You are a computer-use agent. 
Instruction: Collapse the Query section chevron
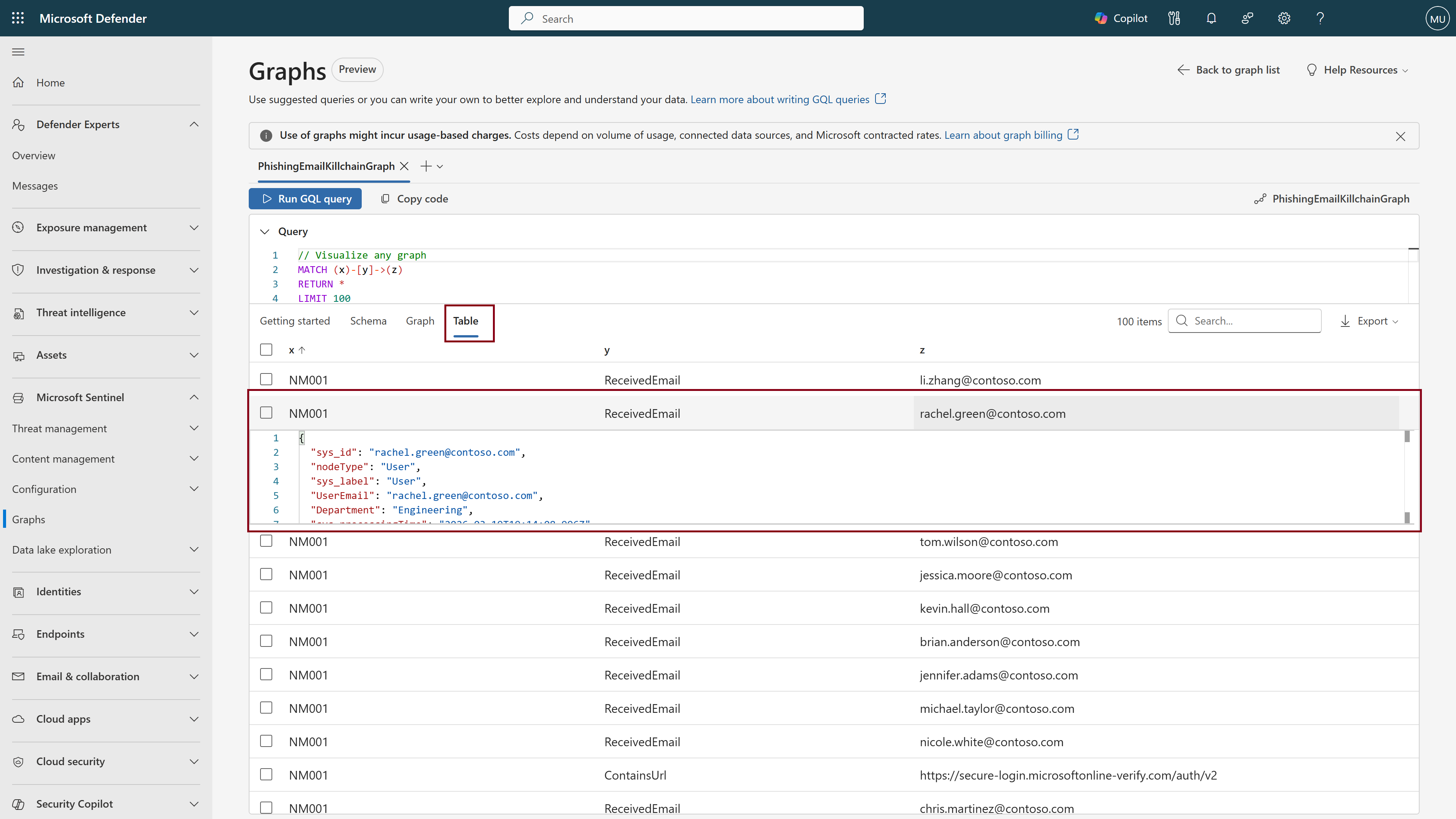[x=265, y=232]
